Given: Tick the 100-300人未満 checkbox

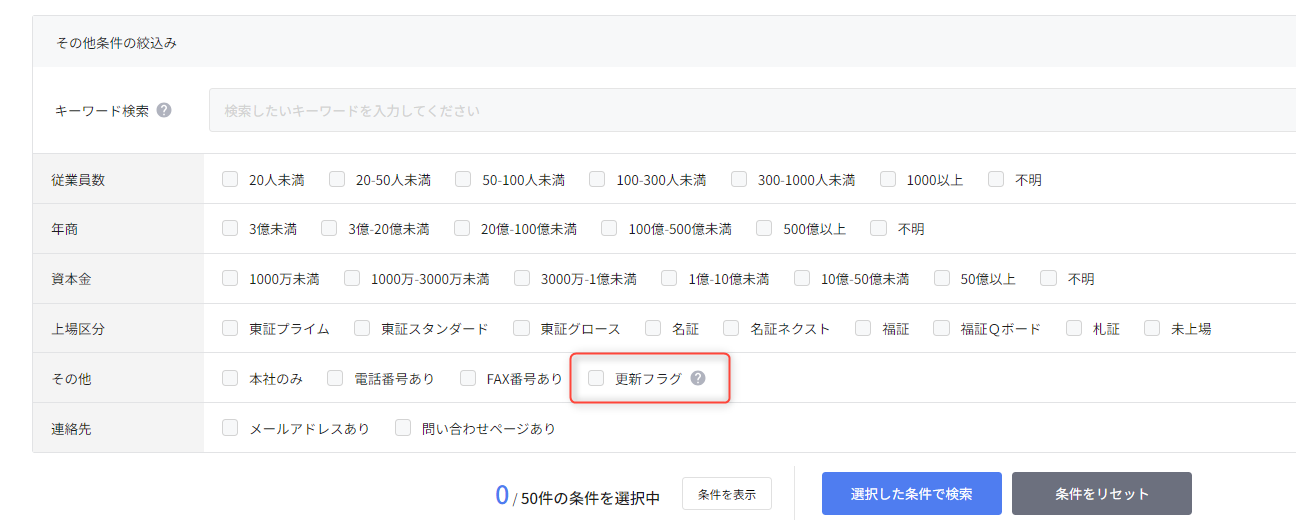Looking at the screenshot, I should pyautogui.click(x=597, y=179).
